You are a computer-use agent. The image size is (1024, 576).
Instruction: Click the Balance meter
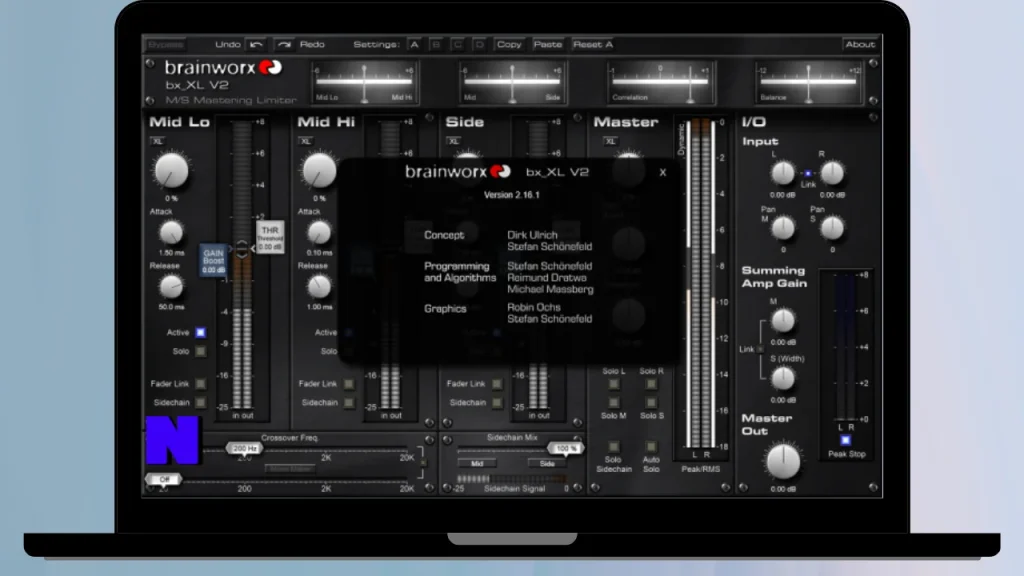click(x=808, y=82)
